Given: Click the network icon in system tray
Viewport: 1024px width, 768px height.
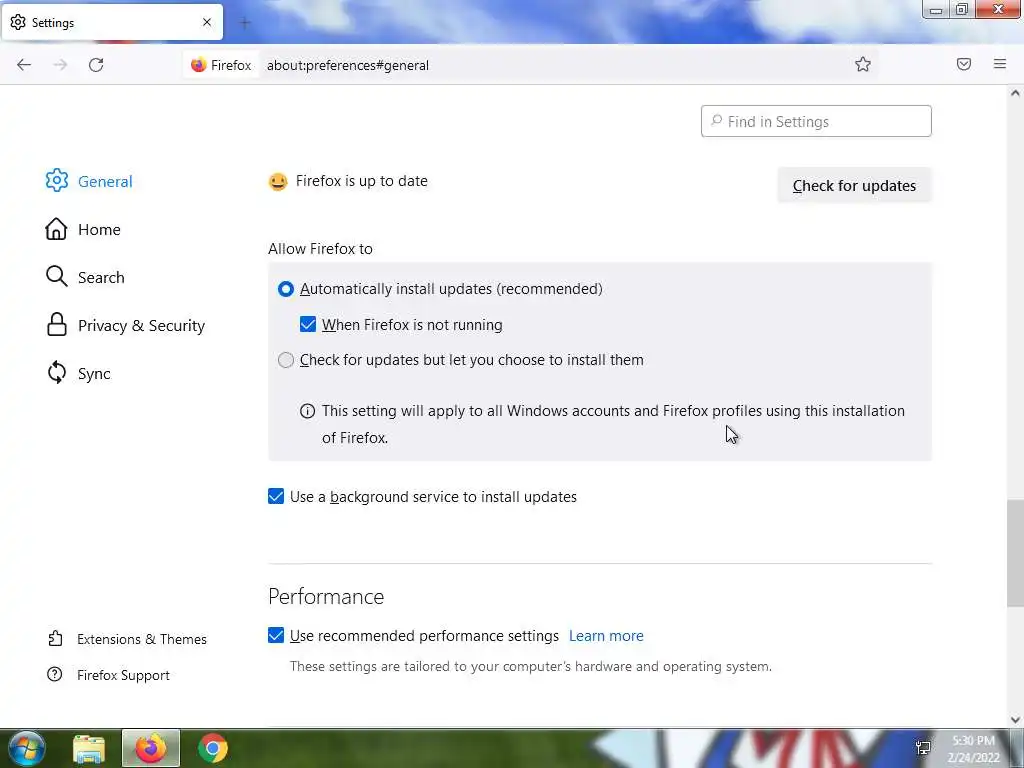Looking at the screenshot, I should (923, 748).
